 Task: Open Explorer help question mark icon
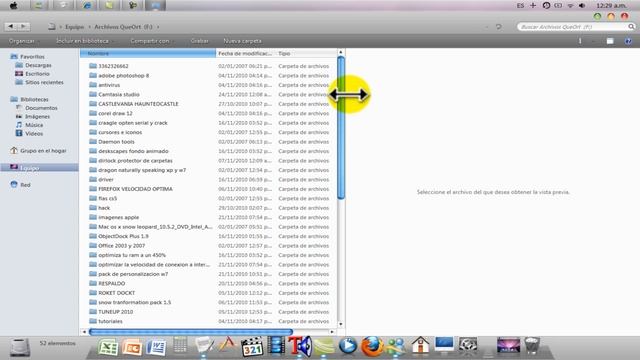coord(628,41)
